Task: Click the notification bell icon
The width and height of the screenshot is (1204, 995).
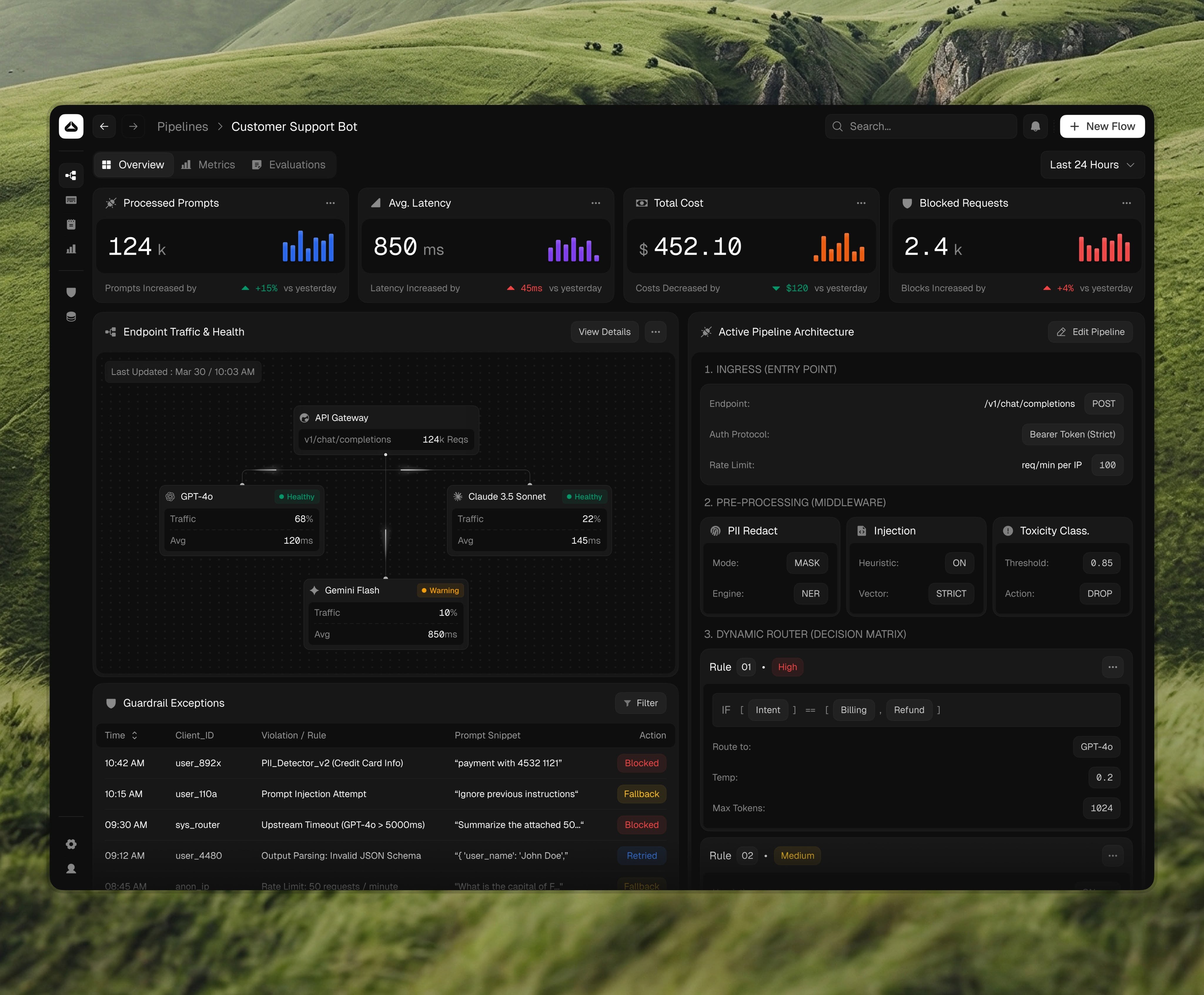Action: [1035, 127]
